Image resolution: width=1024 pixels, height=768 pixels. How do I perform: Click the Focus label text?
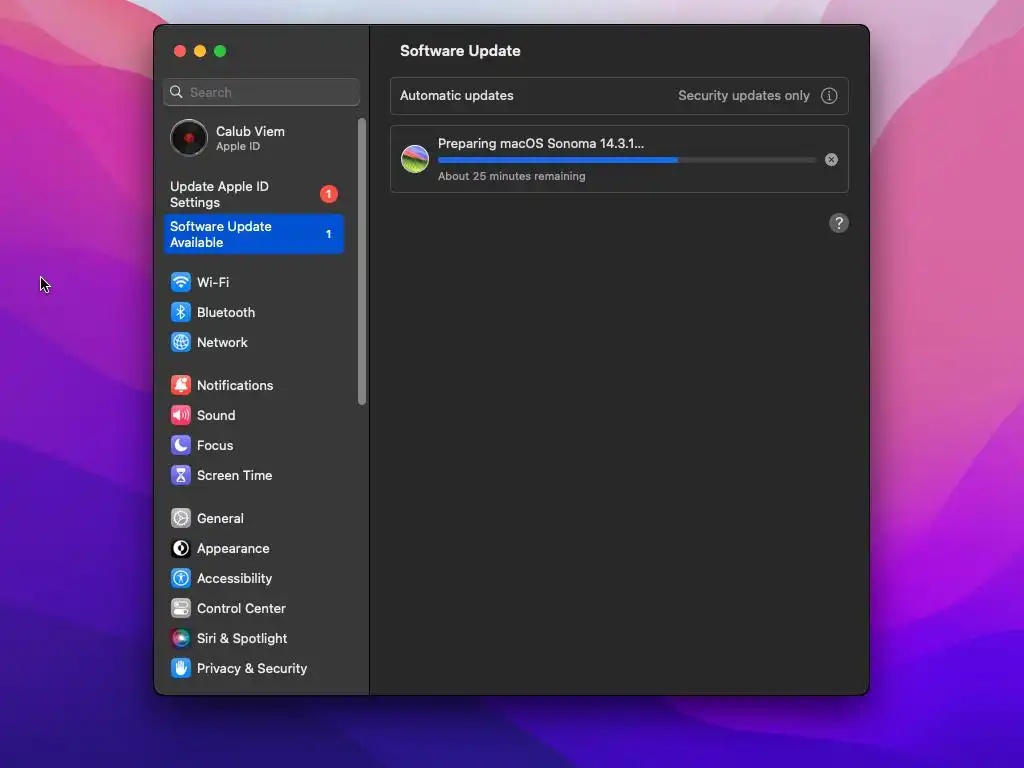(x=215, y=446)
